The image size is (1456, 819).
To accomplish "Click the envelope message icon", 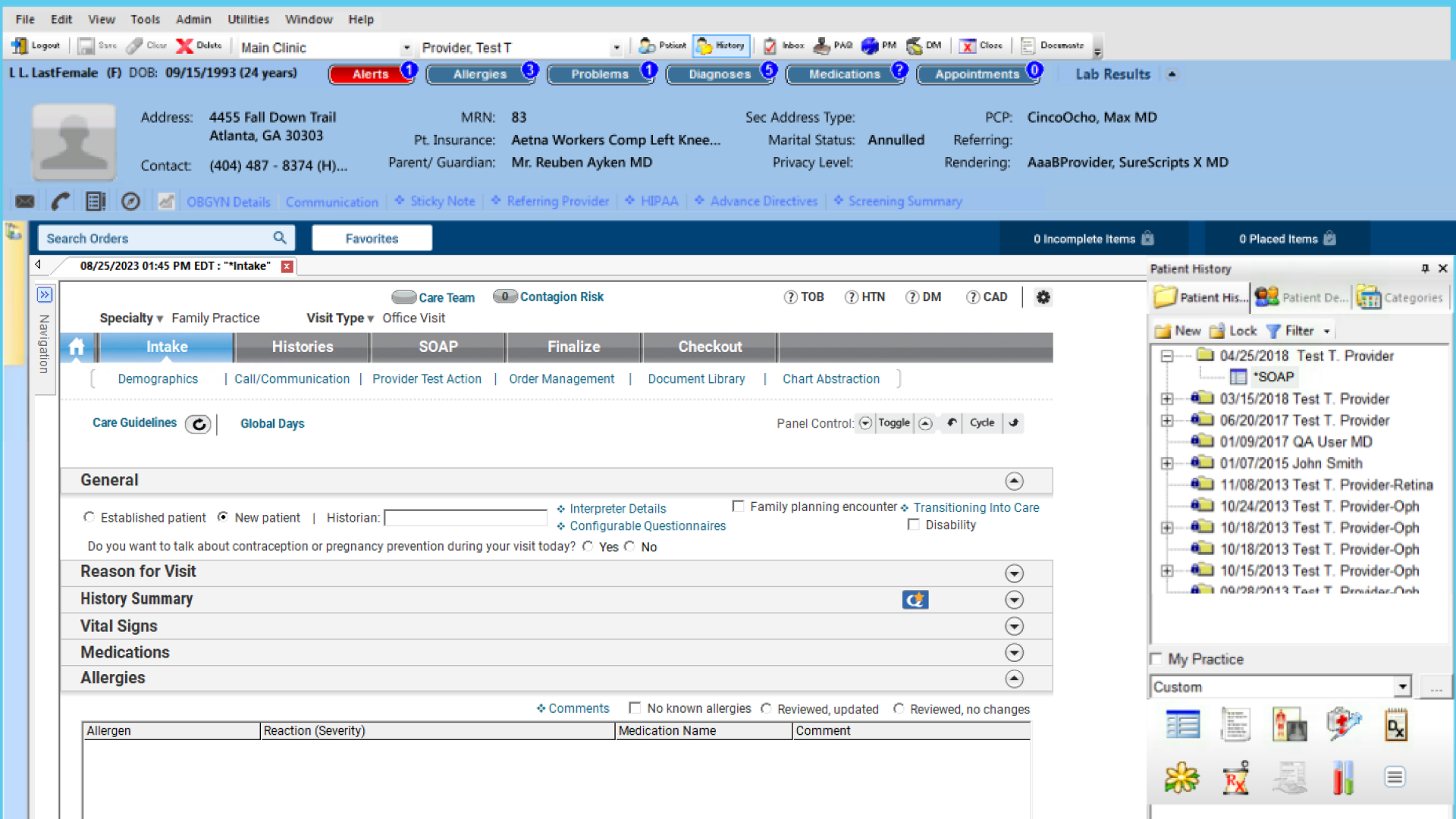I will 25,202.
